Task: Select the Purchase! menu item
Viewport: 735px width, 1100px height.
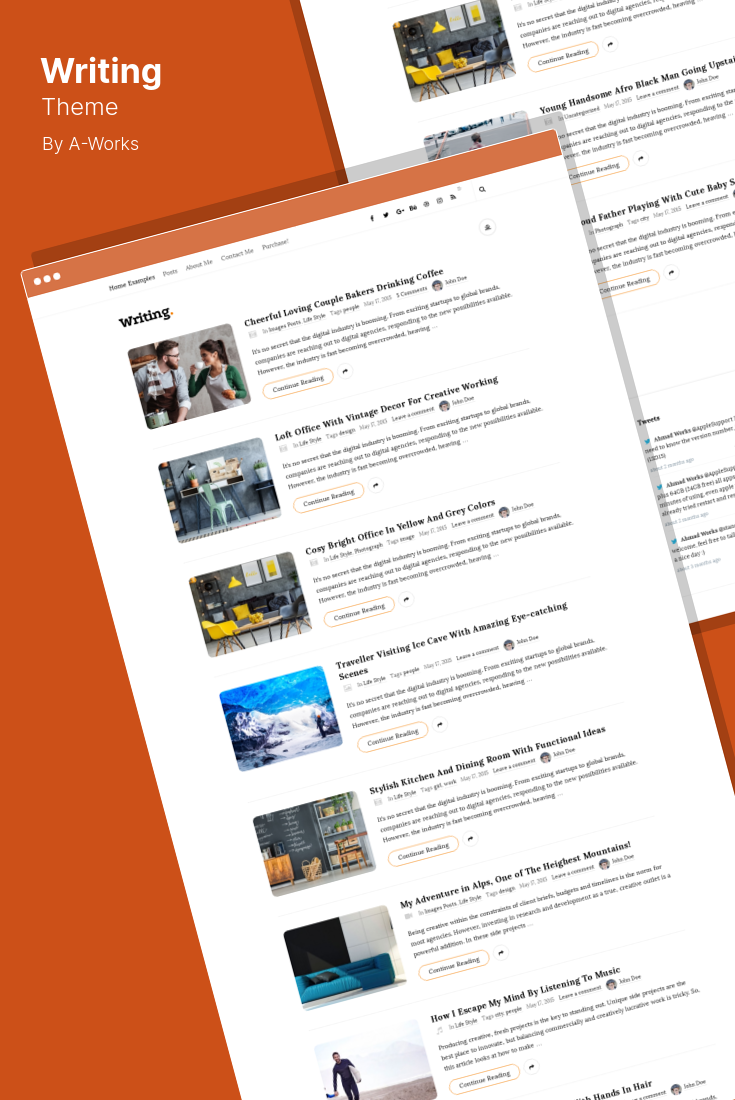Action: click(275, 245)
